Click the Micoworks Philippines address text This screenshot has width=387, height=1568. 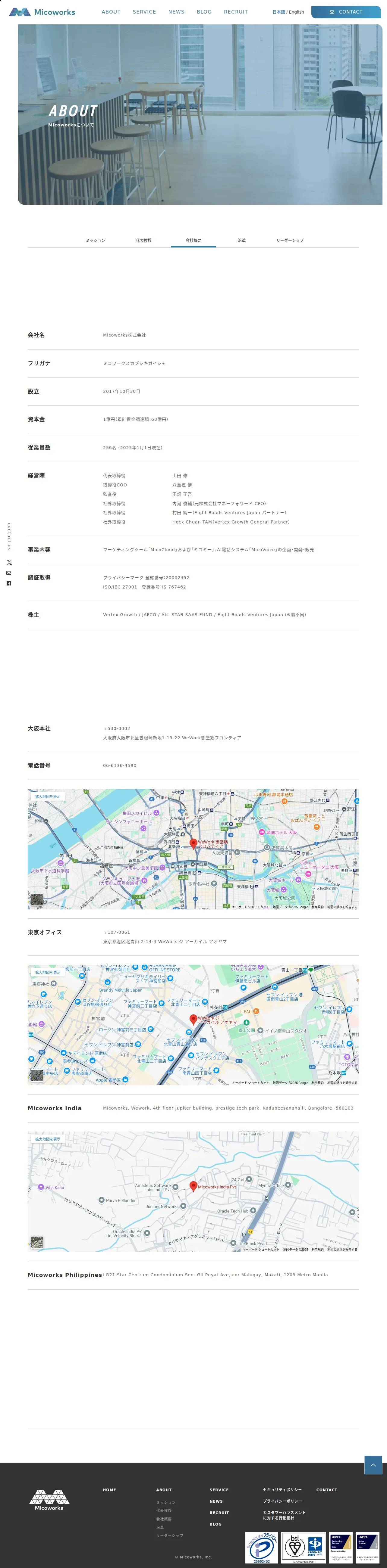[x=215, y=1275]
